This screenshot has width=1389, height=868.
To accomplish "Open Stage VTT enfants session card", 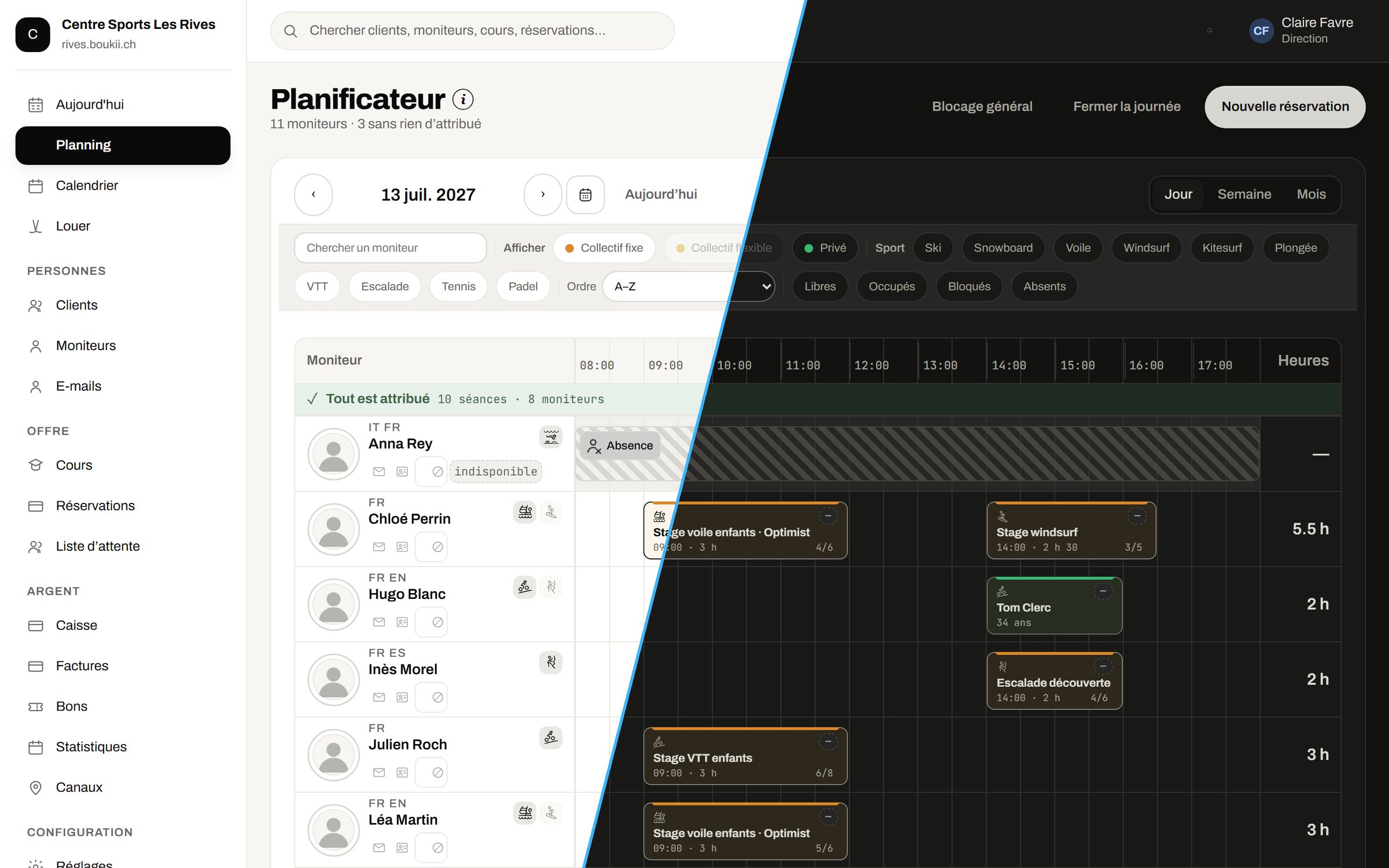I will [x=745, y=756].
